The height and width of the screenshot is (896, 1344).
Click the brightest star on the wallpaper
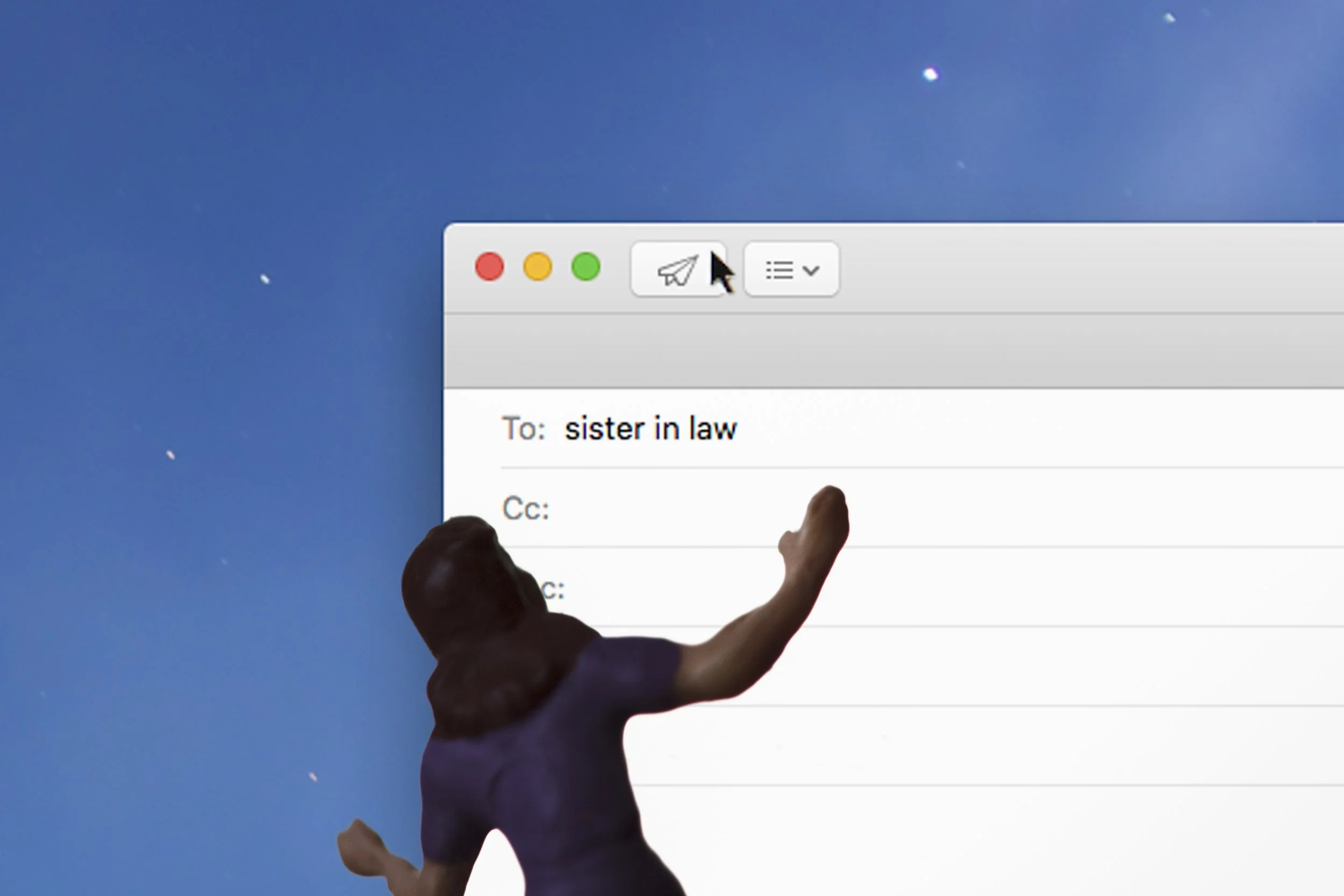point(930,74)
